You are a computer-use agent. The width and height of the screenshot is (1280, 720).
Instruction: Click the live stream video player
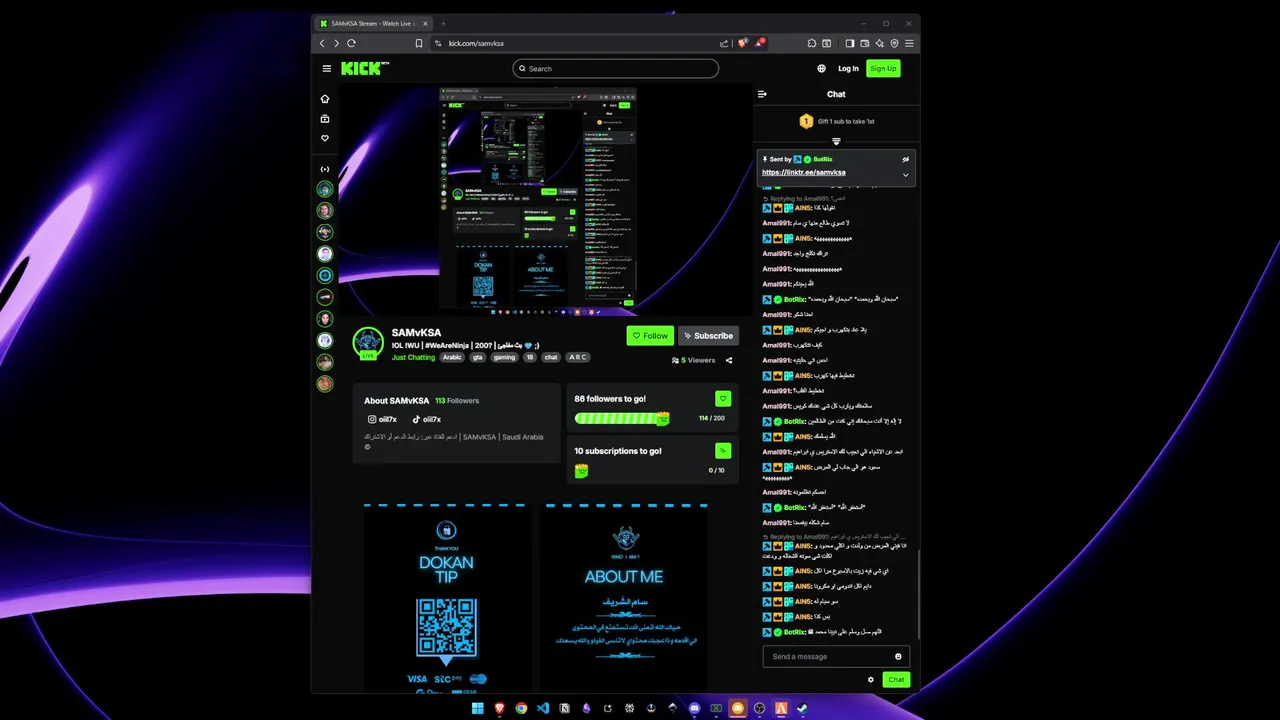(x=545, y=198)
